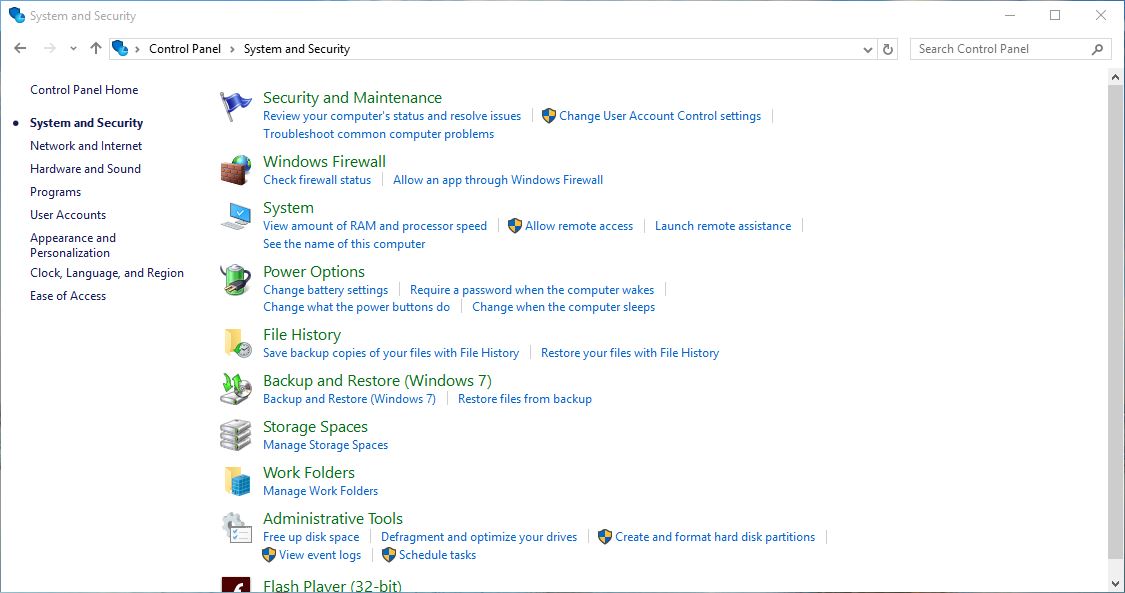Image resolution: width=1125 pixels, height=593 pixels.
Task: Click the Storage Spaces drives icon
Action: tap(236, 435)
